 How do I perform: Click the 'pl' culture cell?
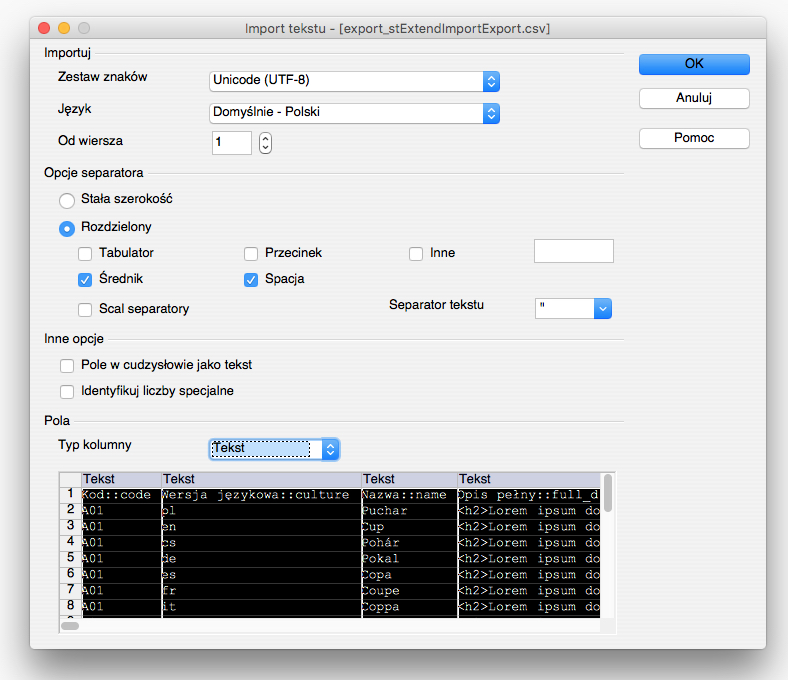coord(261,511)
